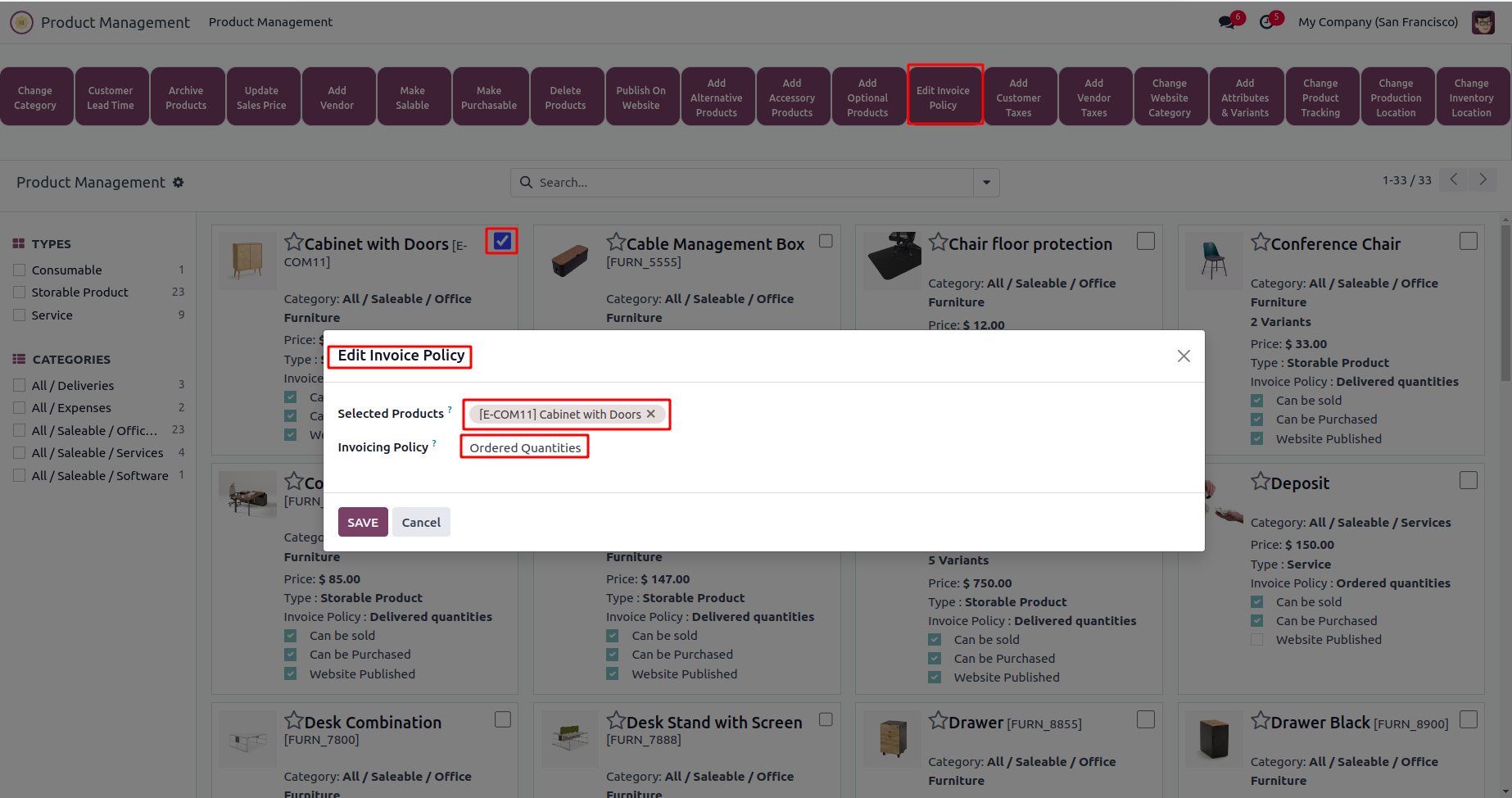
Task: Close the Edit Invoice Policy dialog
Action: tap(1184, 356)
